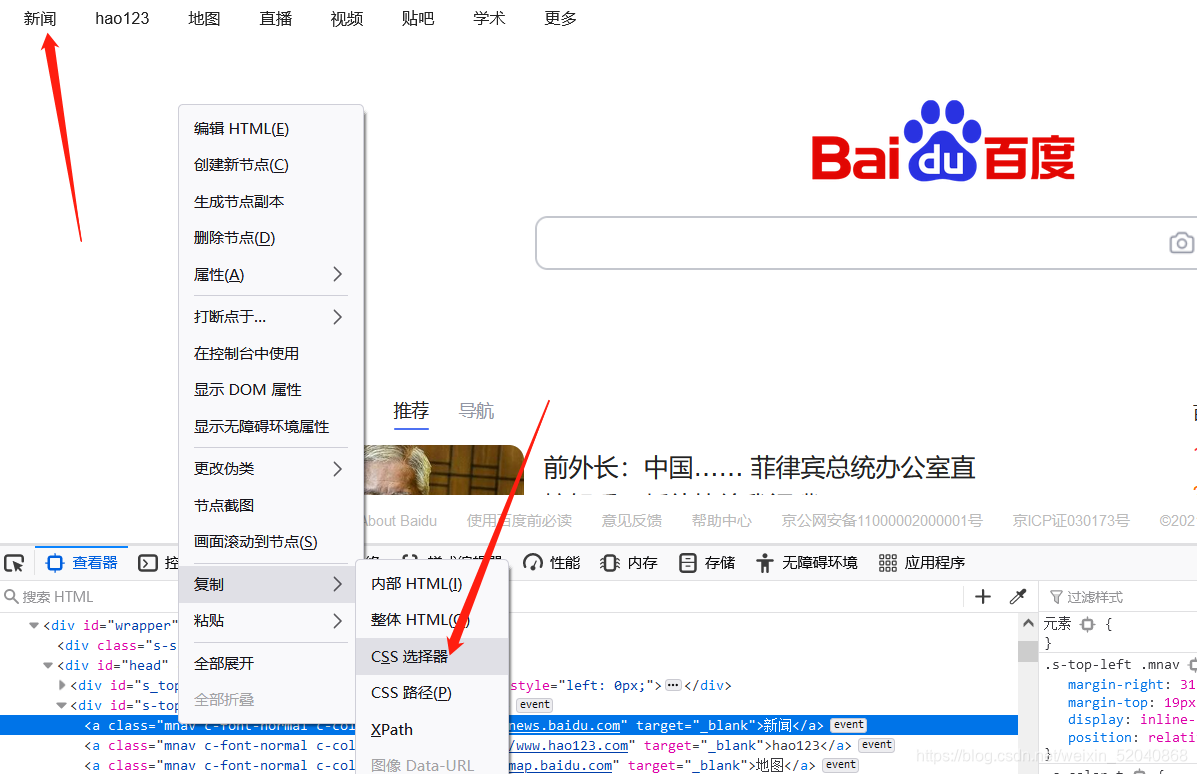Screen dimensions: 1197x774
Task: Click the ellipsis badge in the div row
Action: point(673,685)
